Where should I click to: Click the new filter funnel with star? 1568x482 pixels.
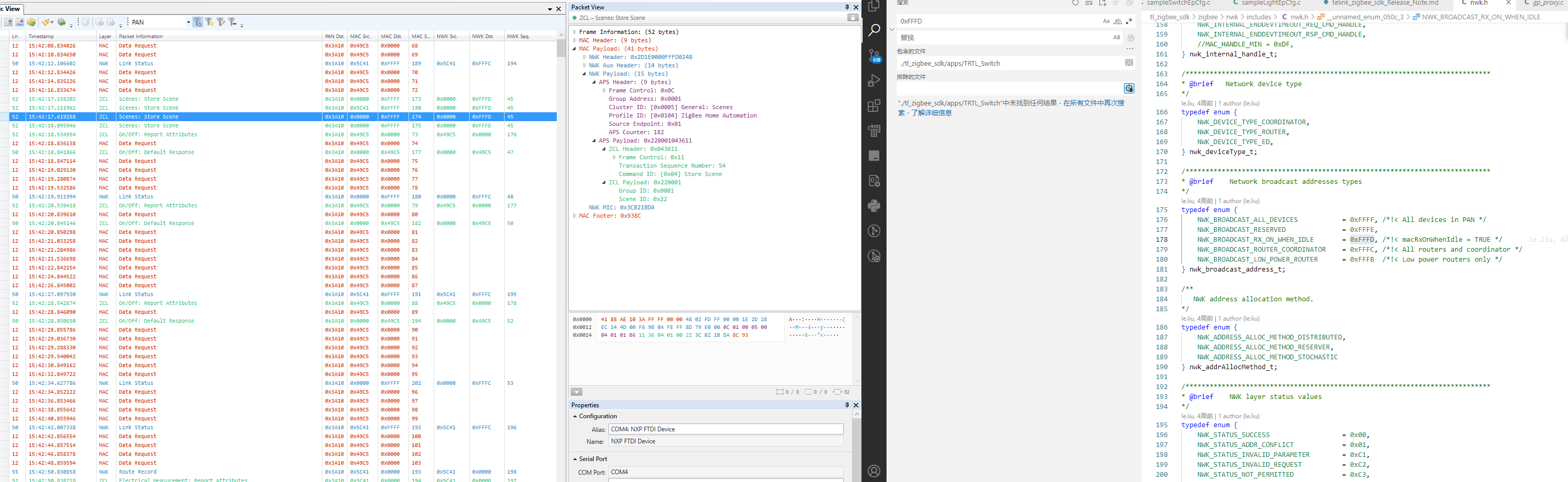tap(209, 22)
